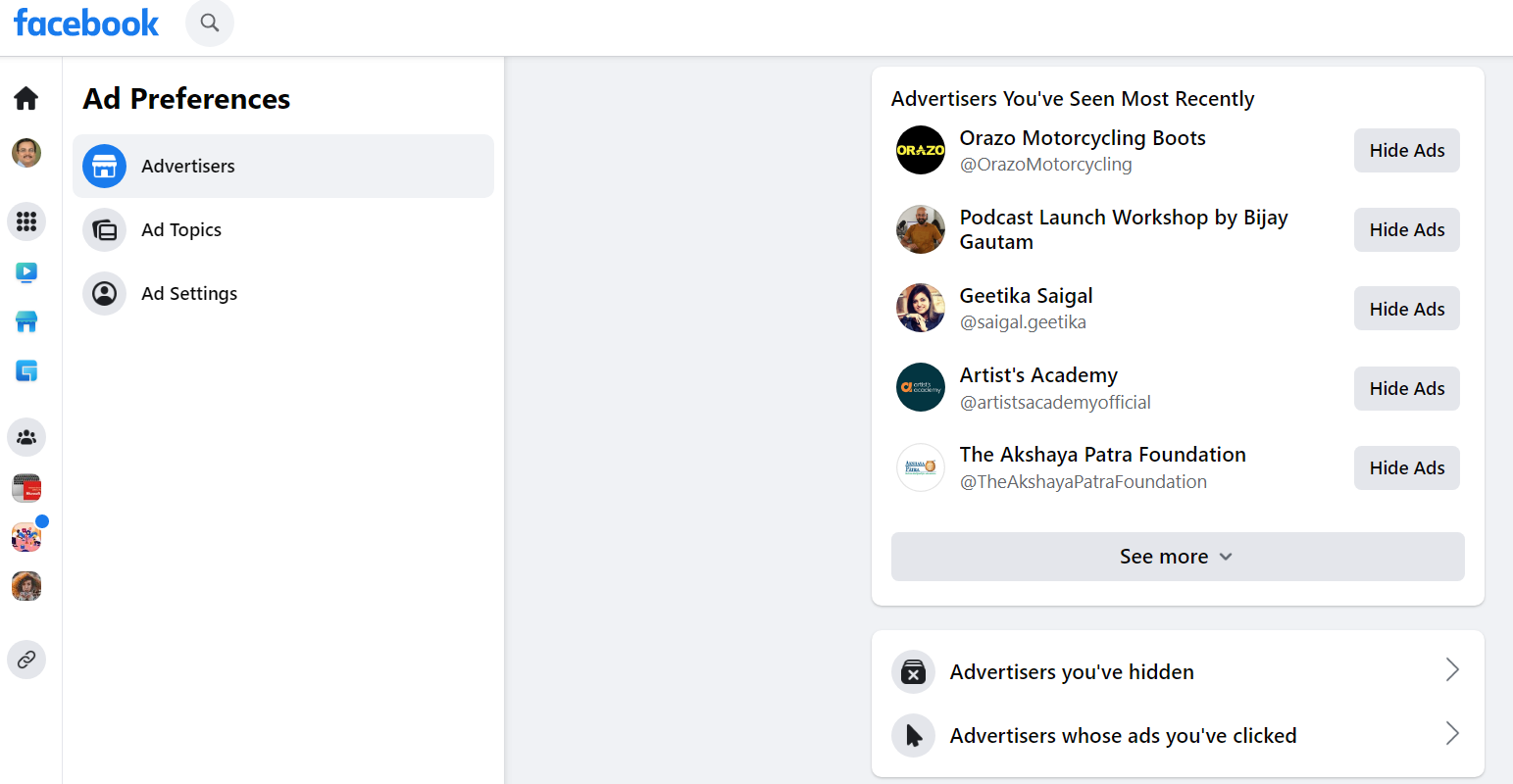
Task: Click 'Advertisers you've hidden' text
Action: pos(1072,672)
